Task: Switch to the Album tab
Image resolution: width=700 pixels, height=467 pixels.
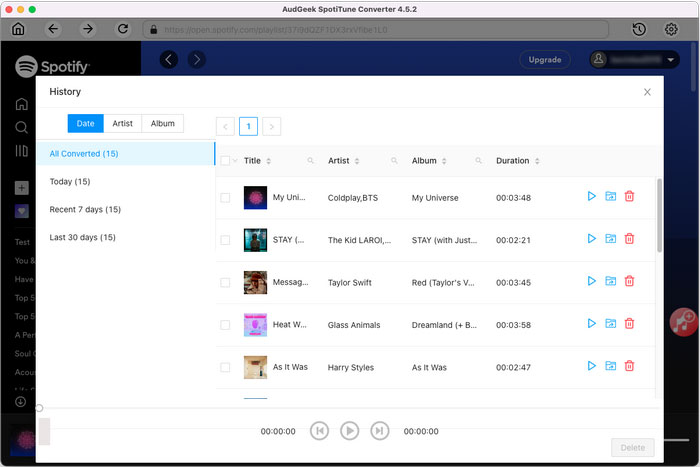Action: [162, 124]
